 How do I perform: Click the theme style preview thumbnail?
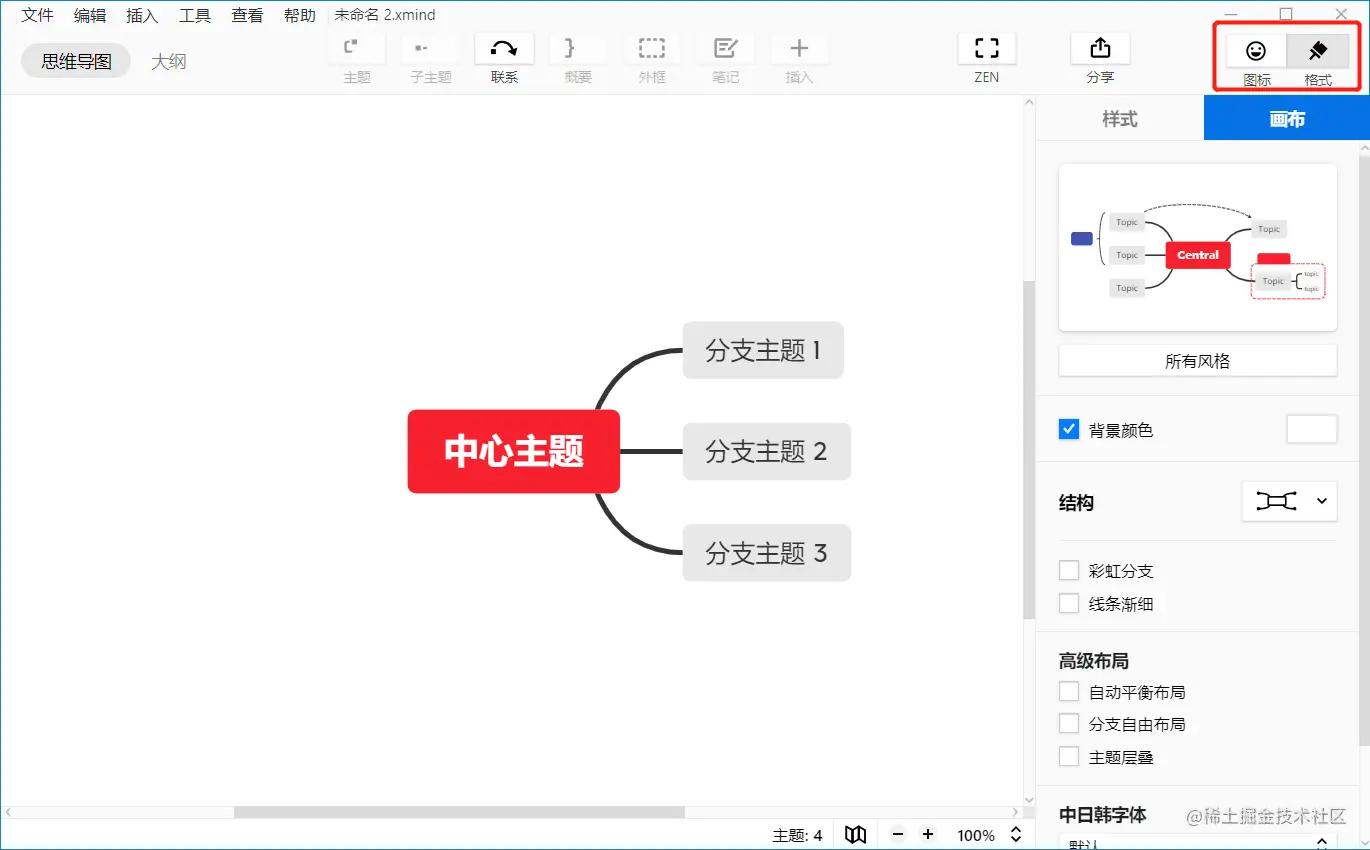click(x=1198, y=247)
